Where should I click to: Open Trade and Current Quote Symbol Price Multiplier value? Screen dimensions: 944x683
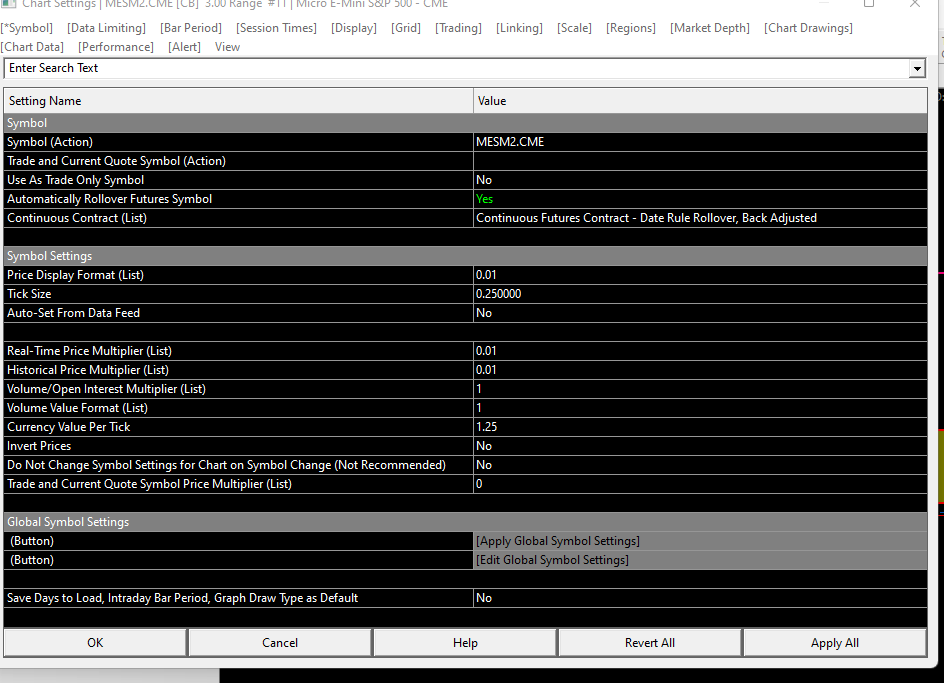point(700,484)
